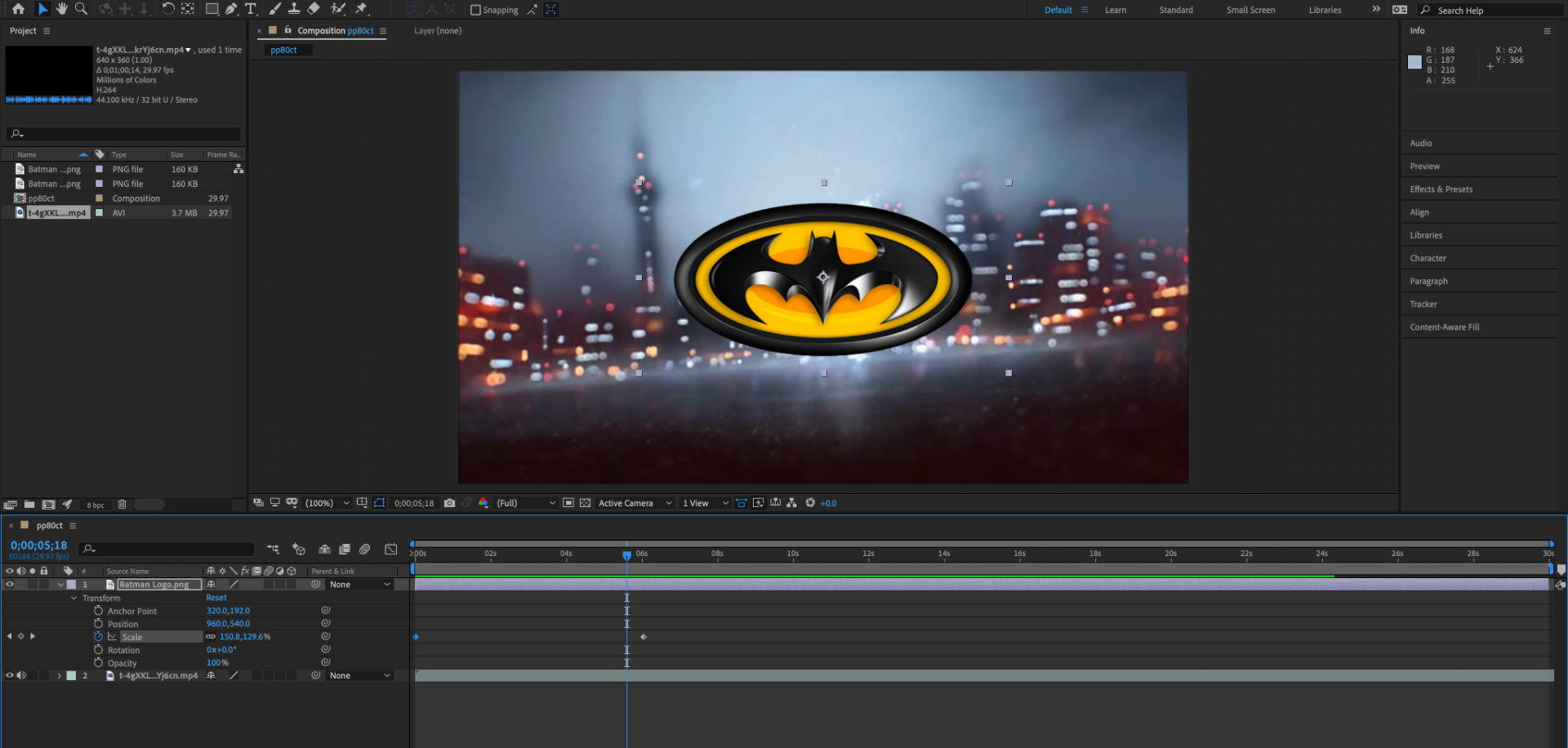Mute audio of the mp4 layer
The image size is (1568, 748).
(21, 676)
